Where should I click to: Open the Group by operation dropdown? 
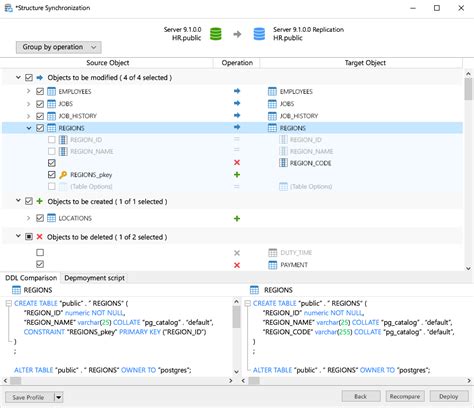point(59,47)
